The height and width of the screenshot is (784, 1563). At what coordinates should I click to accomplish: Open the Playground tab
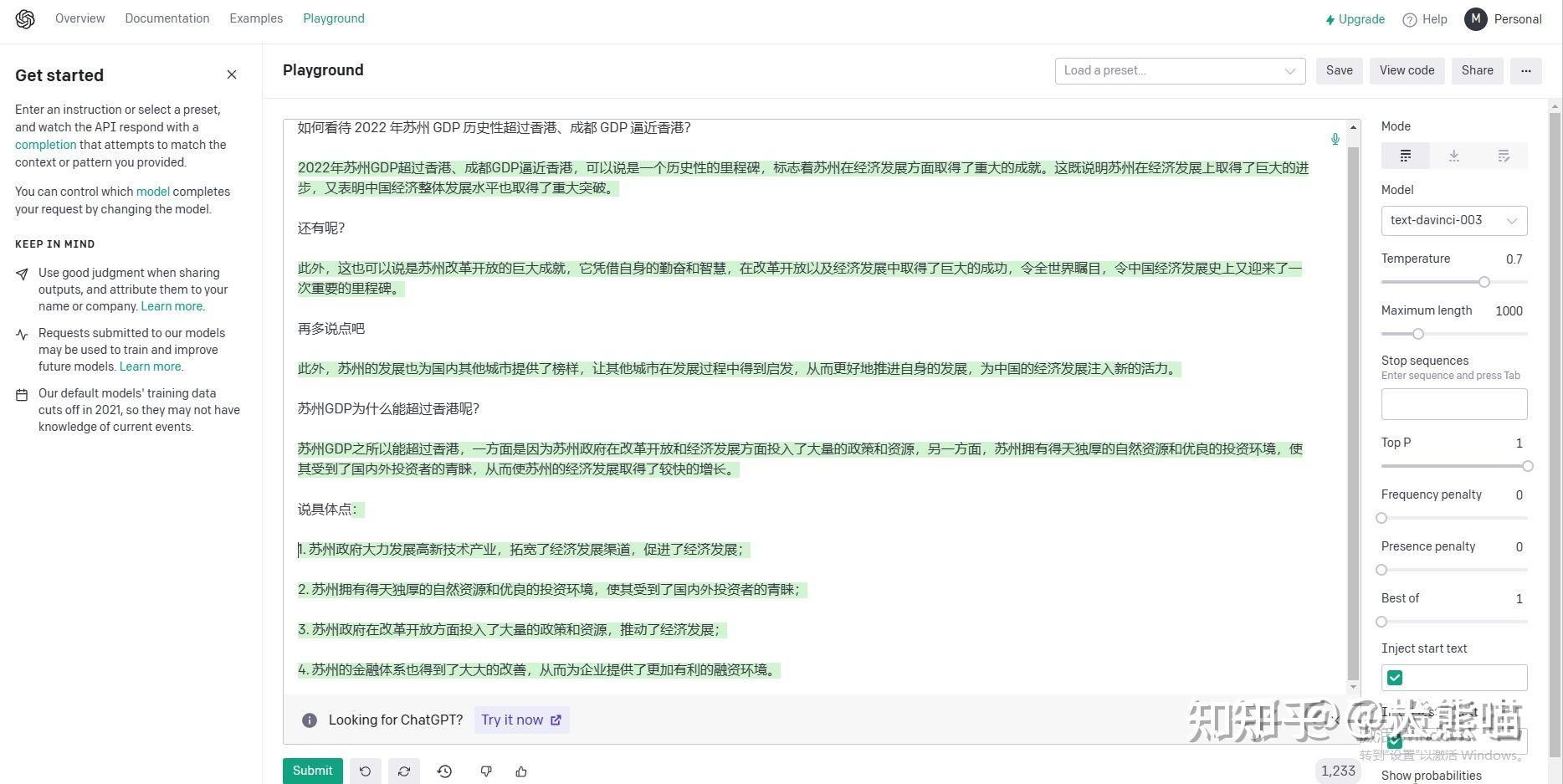pos(334,18)
